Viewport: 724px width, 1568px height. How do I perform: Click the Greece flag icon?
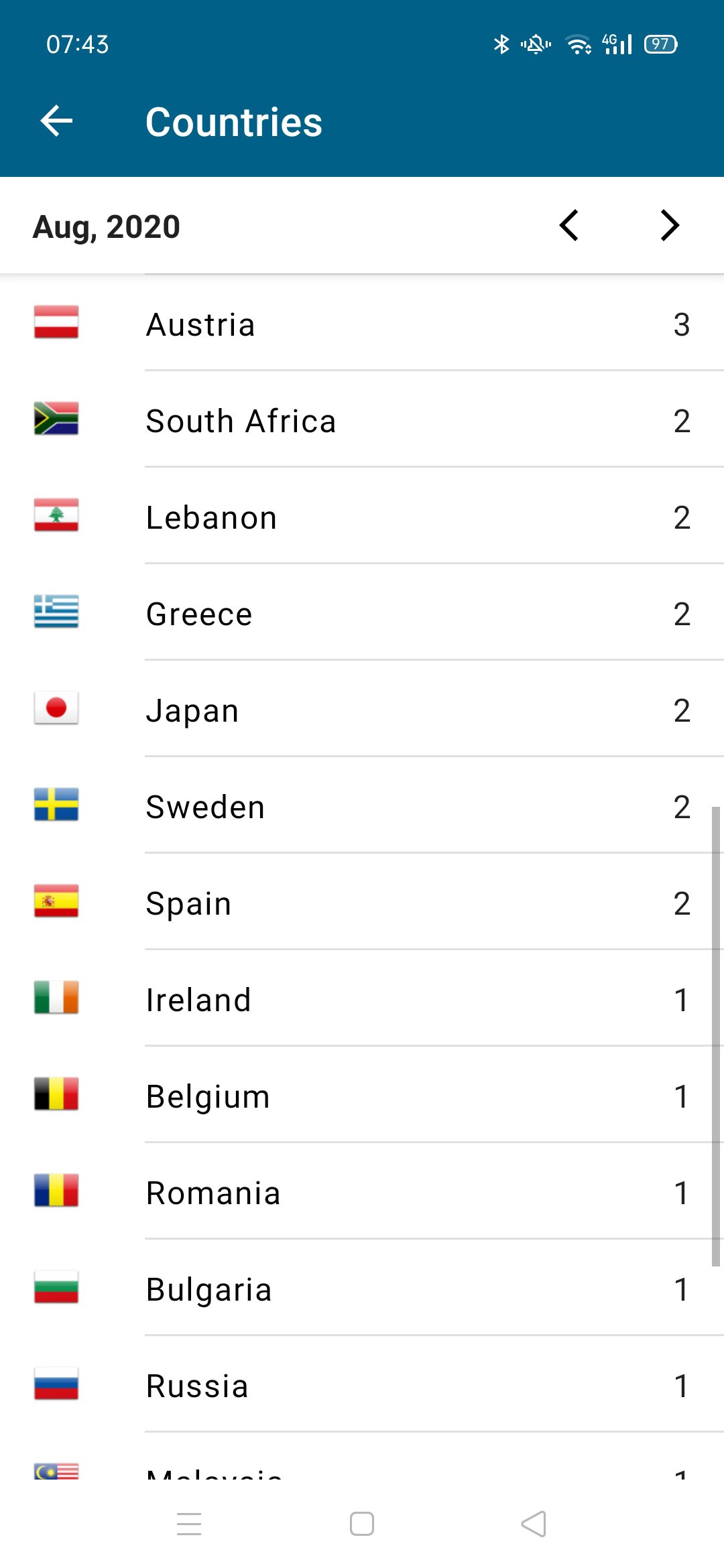tap(56, 612)
